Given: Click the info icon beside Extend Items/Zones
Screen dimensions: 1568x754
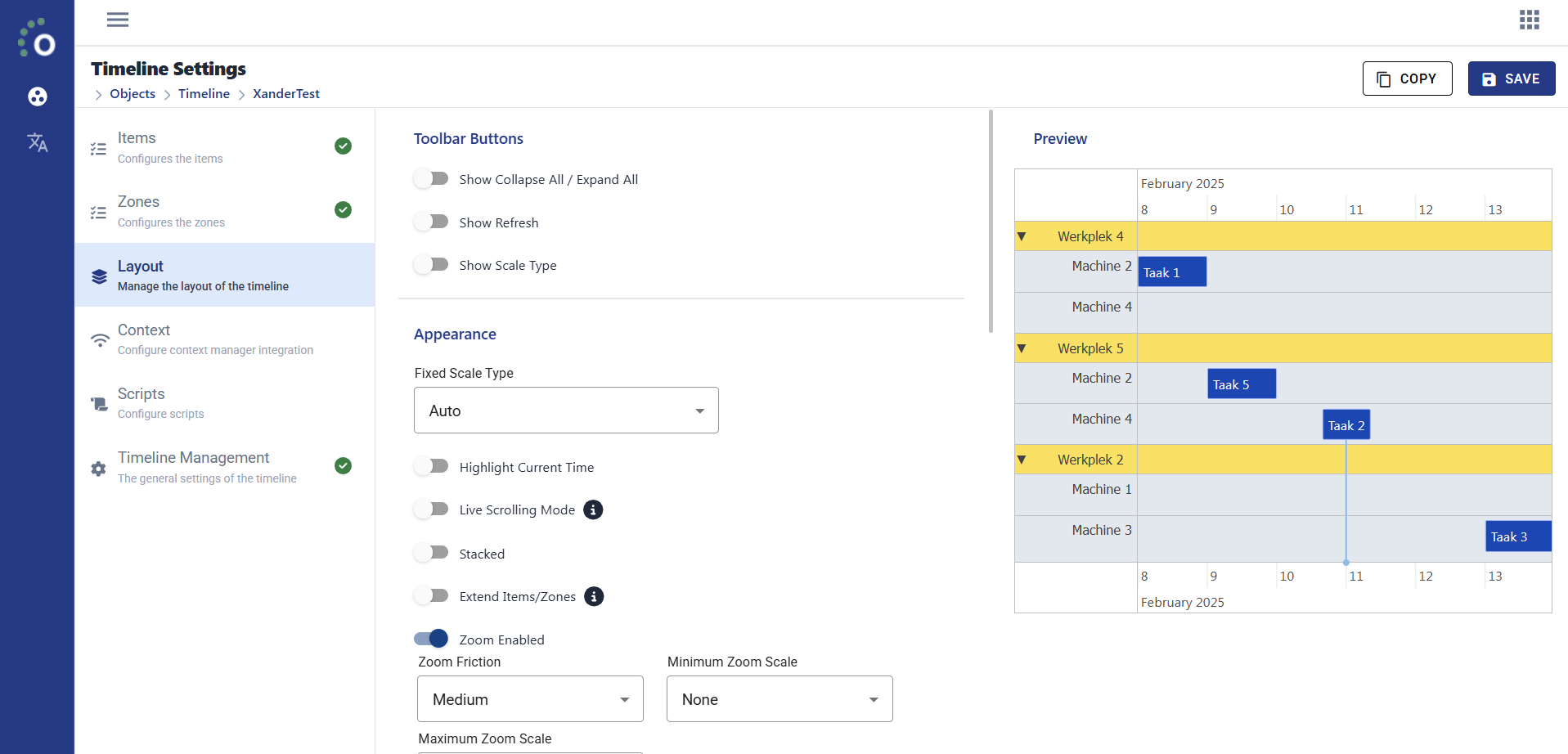Looking at the screenshot, I should tap(594, 596).
